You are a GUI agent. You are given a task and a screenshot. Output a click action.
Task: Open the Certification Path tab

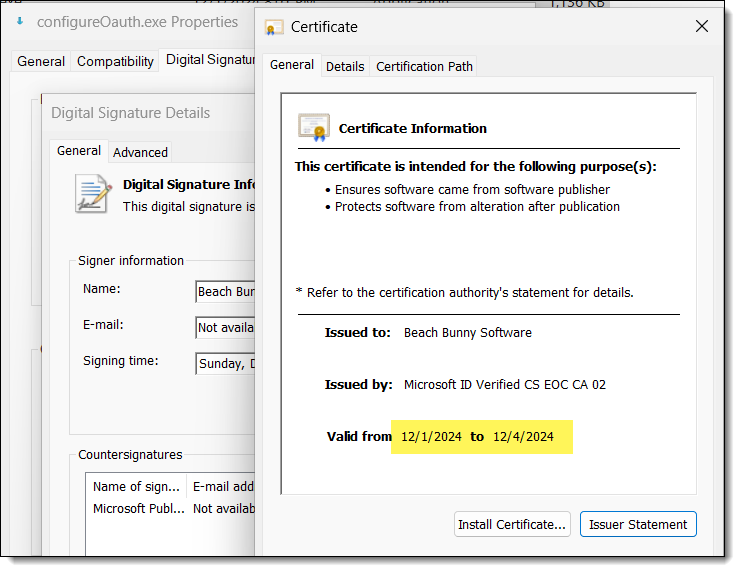[x=423, y=66]
